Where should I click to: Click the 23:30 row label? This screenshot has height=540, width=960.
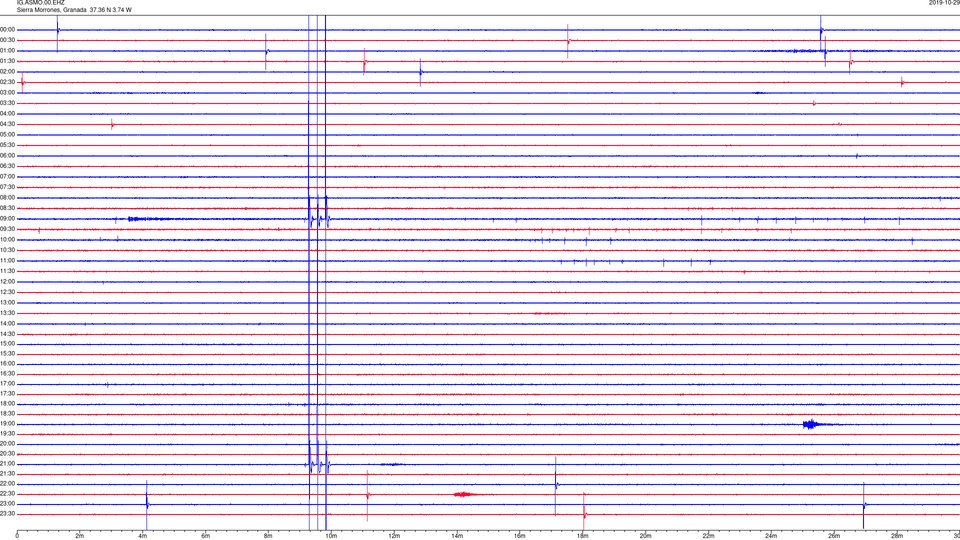tap(8, 514)
